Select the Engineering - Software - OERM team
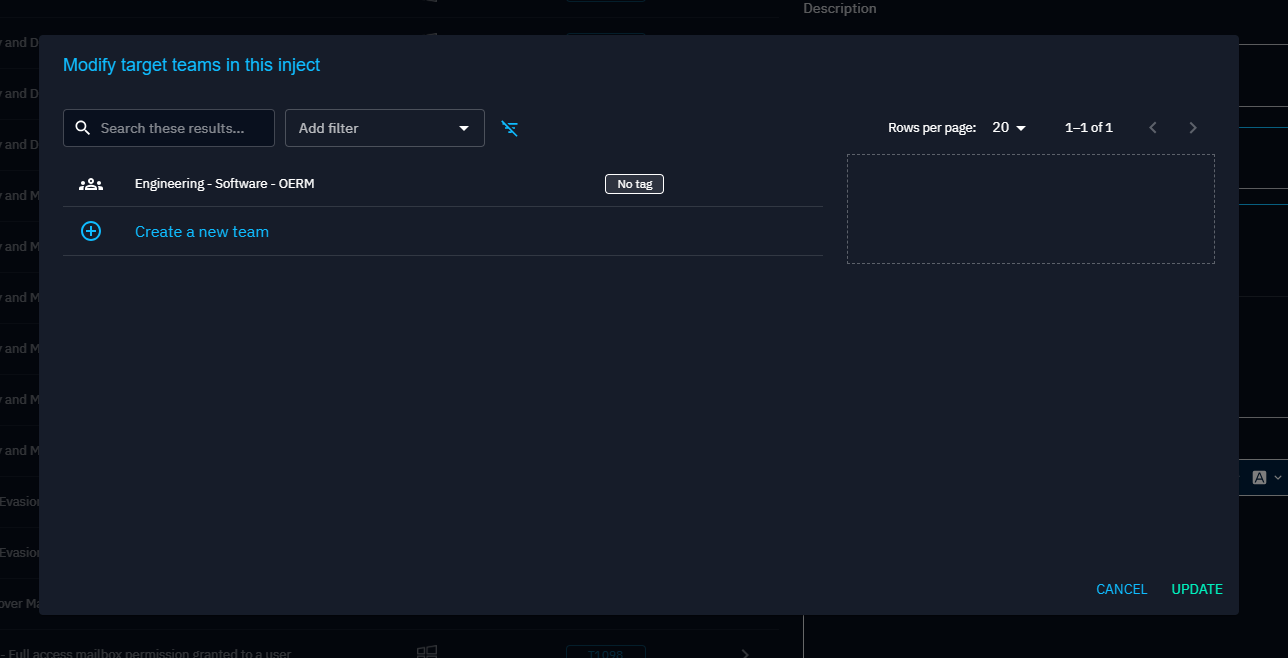The image size is (1288, 658). (x=225, y=184)
